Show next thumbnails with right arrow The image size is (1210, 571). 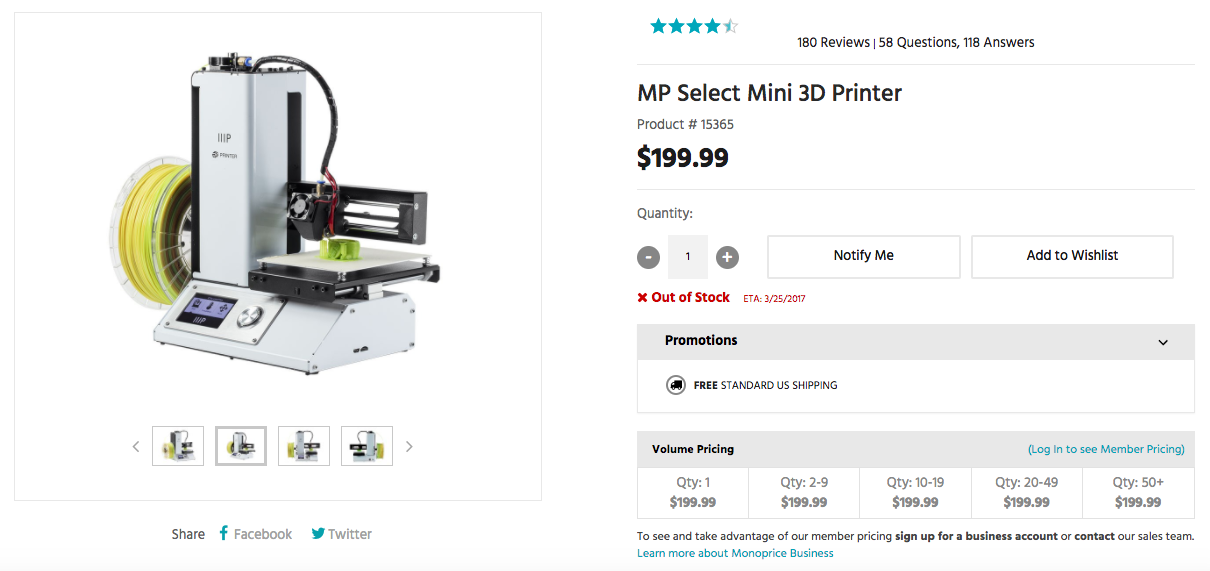coord(409,447)
